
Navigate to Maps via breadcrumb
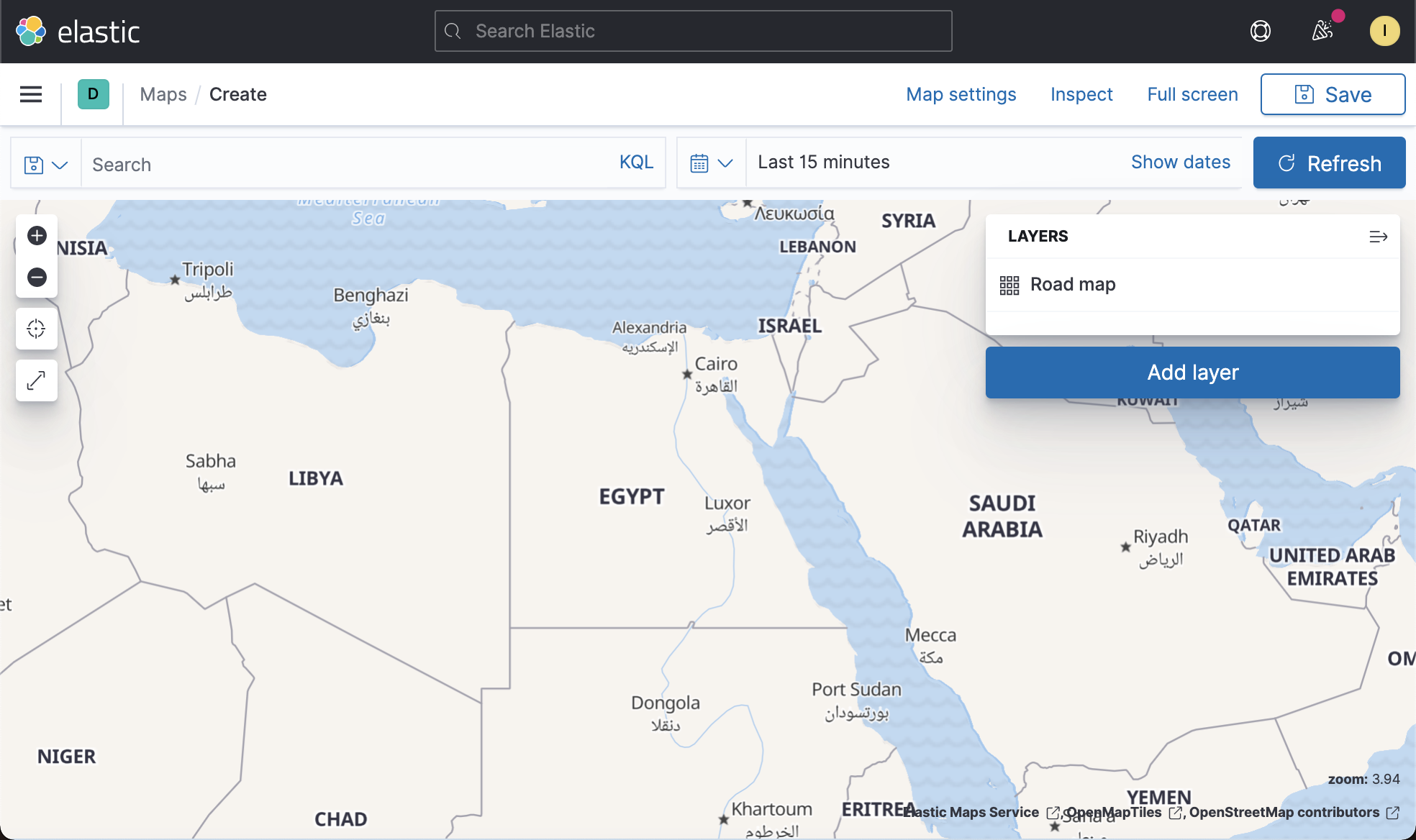click(x=163, y=94)
